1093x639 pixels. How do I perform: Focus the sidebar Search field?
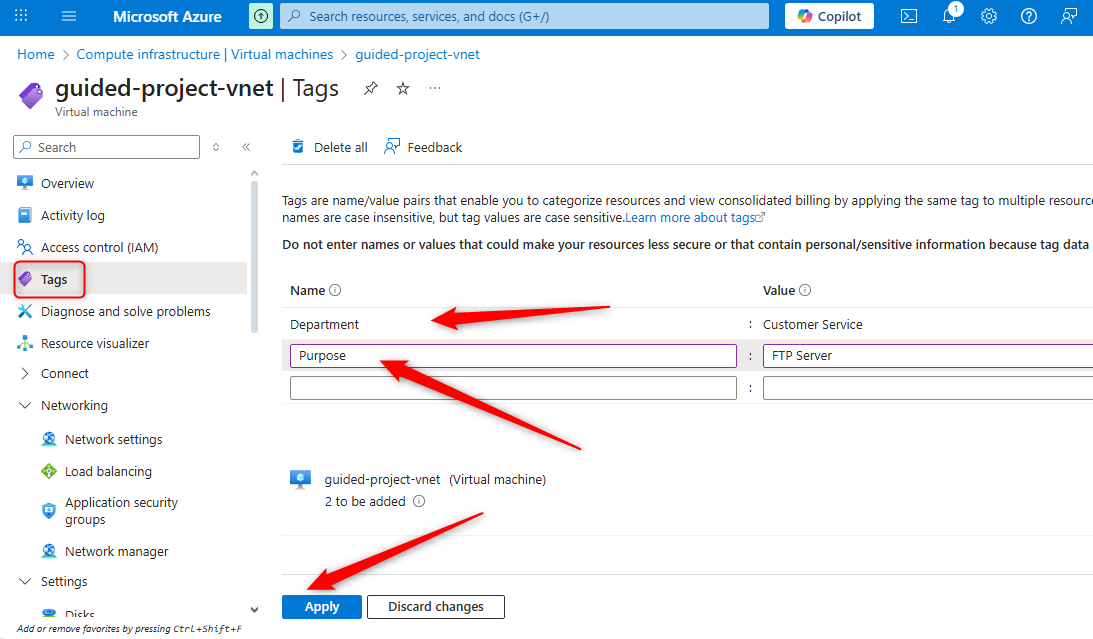point(107,147)
